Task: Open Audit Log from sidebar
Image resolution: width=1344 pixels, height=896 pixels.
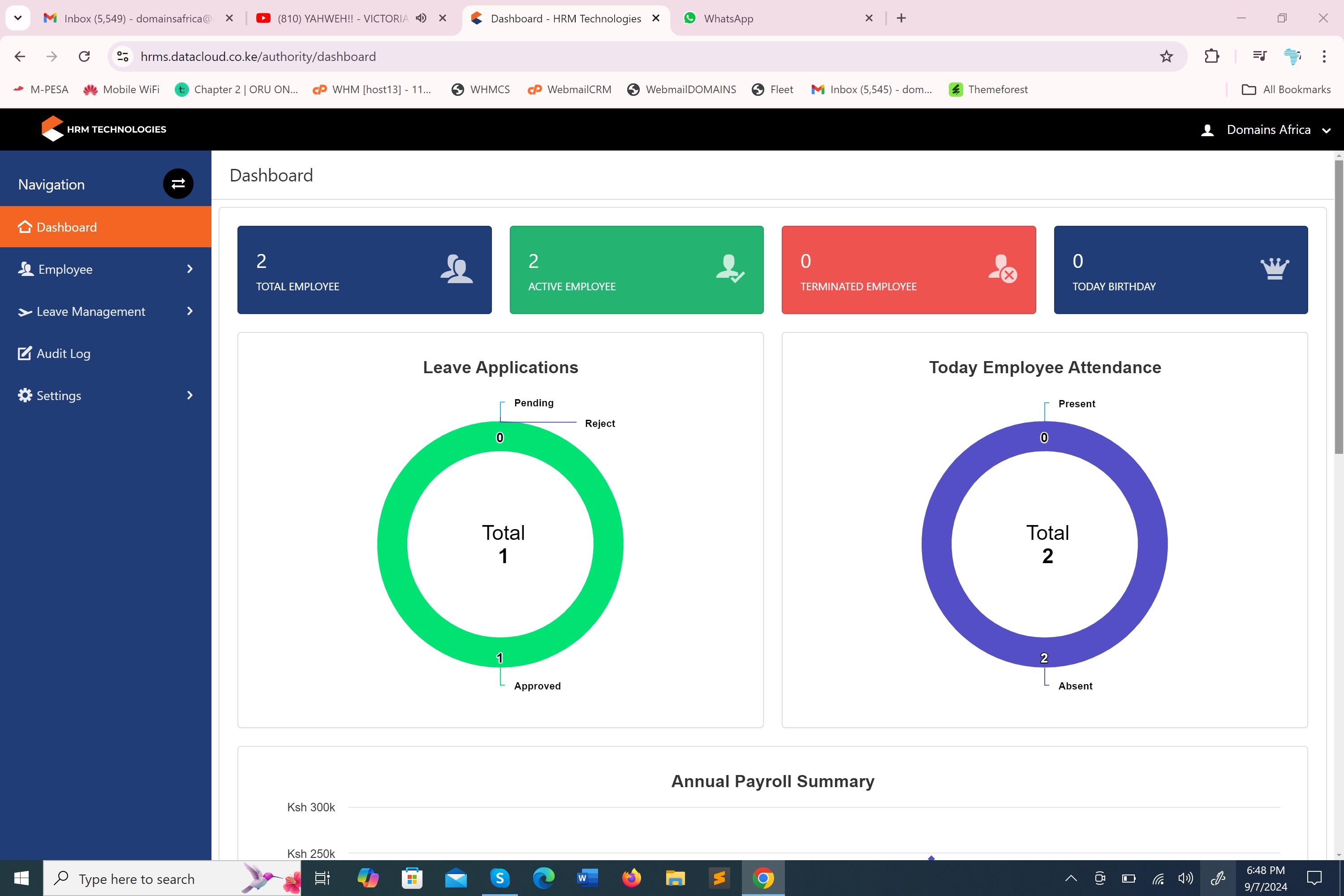Action: pyautogui.click(x=63, y=354)
